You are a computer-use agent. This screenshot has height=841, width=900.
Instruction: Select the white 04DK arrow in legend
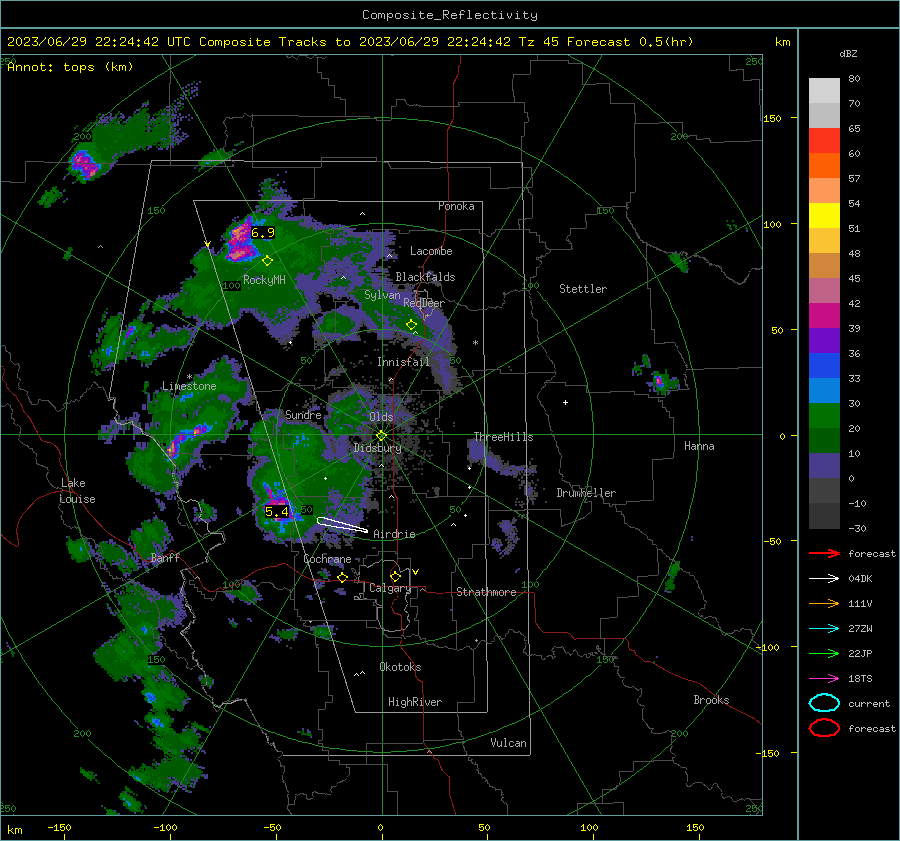824,578
